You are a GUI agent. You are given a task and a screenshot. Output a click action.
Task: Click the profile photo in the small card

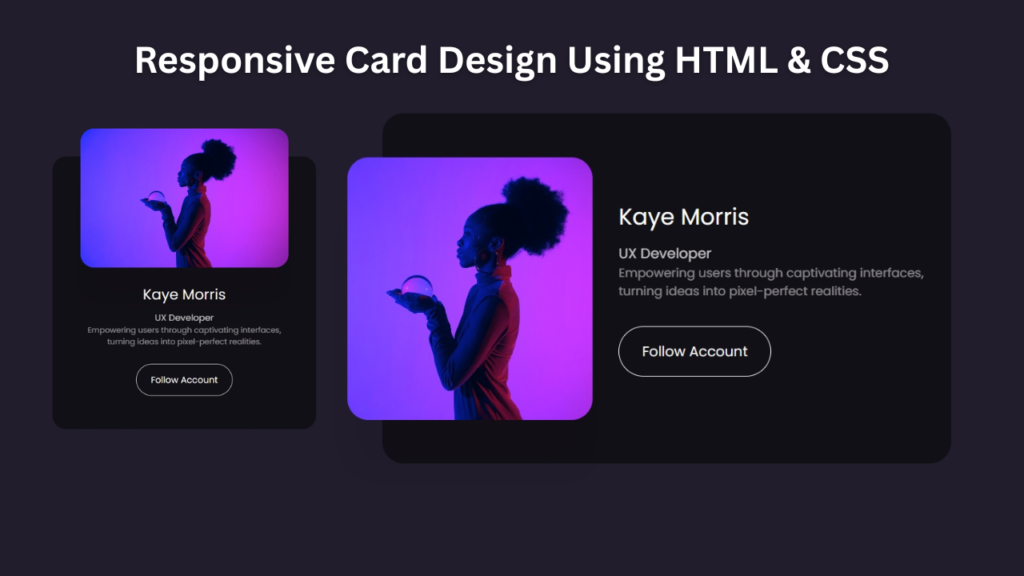tap(184, 198)
